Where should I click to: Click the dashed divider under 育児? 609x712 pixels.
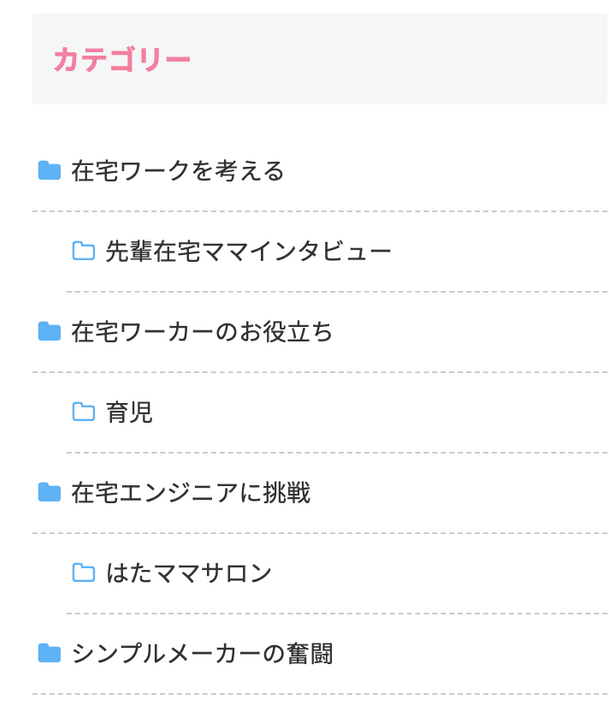pos(337,453)
